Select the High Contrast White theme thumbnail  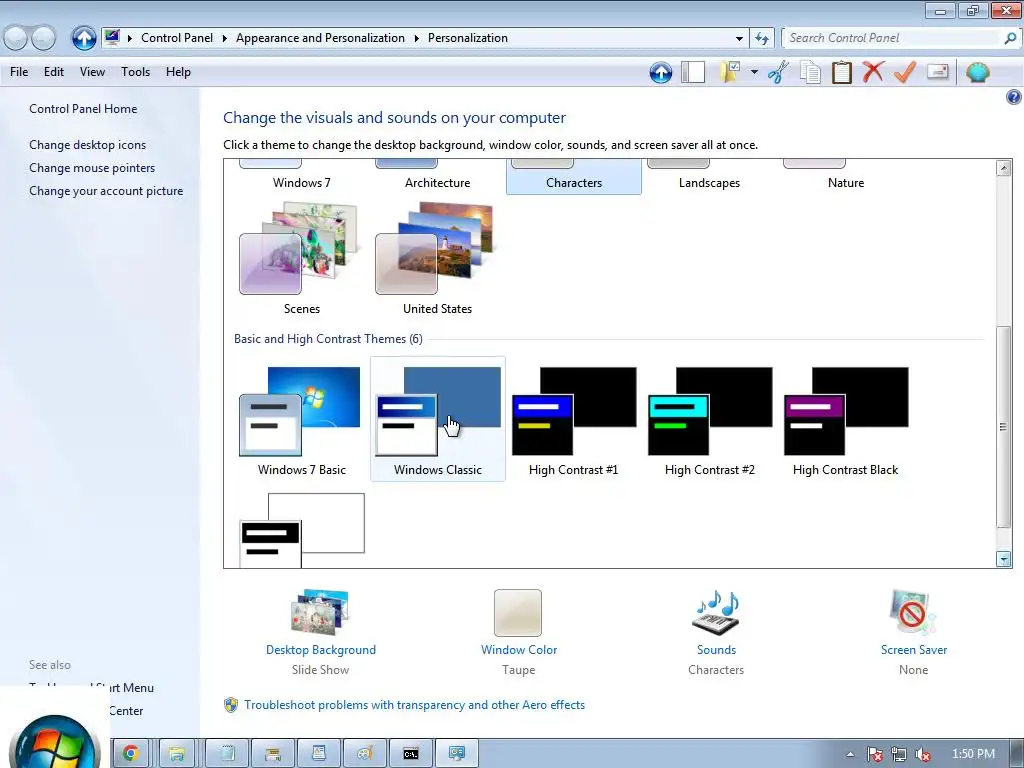[302, 530]
